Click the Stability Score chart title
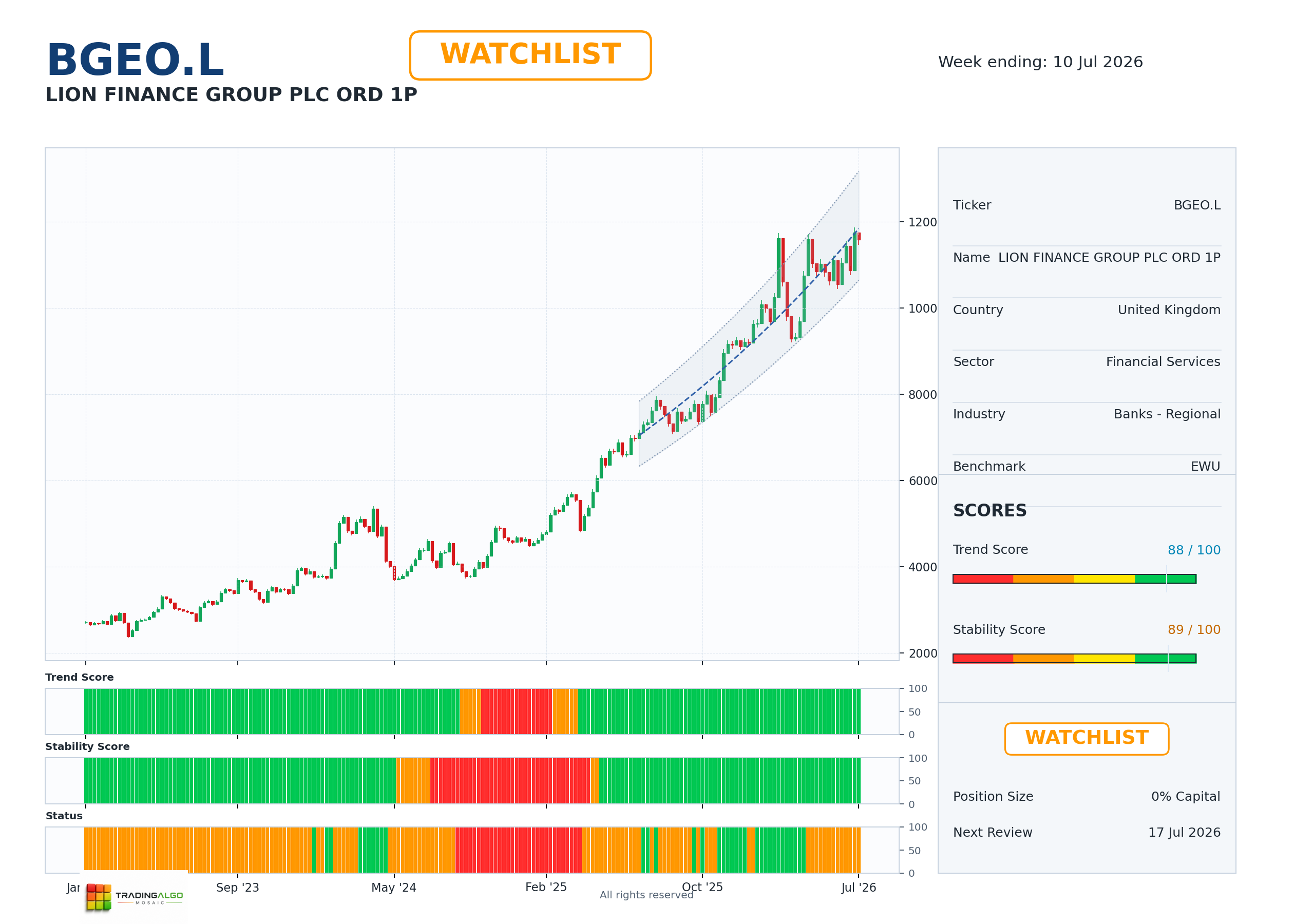The width and height of the screenshot is (1294, 924). pos(87,746)
